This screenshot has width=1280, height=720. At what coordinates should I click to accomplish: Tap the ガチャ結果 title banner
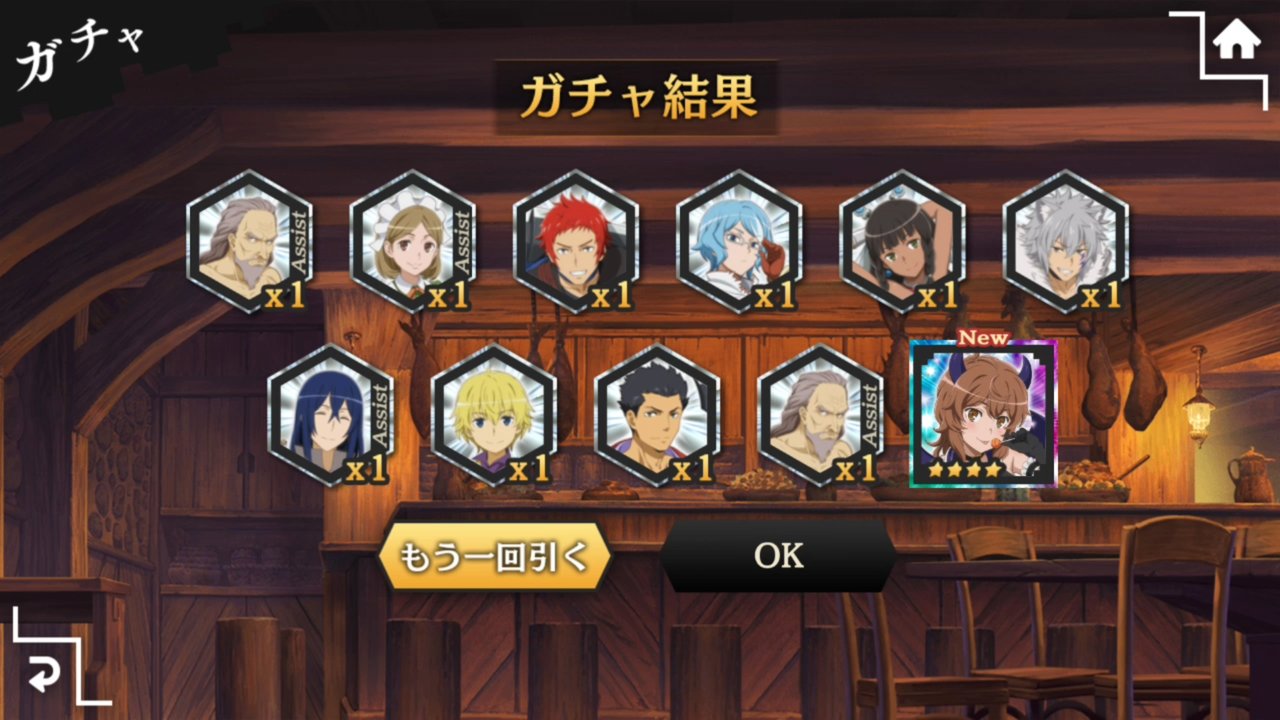pyautogui.click(x=637, y=97)
